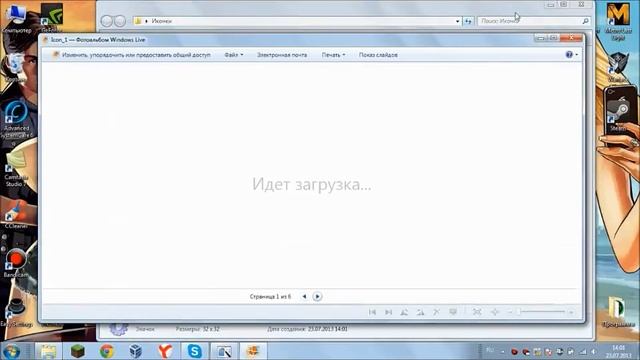Open VirtualBox from the taskbar
The height and width of the screenshot is (360, 640).
[x=136, y=351]
